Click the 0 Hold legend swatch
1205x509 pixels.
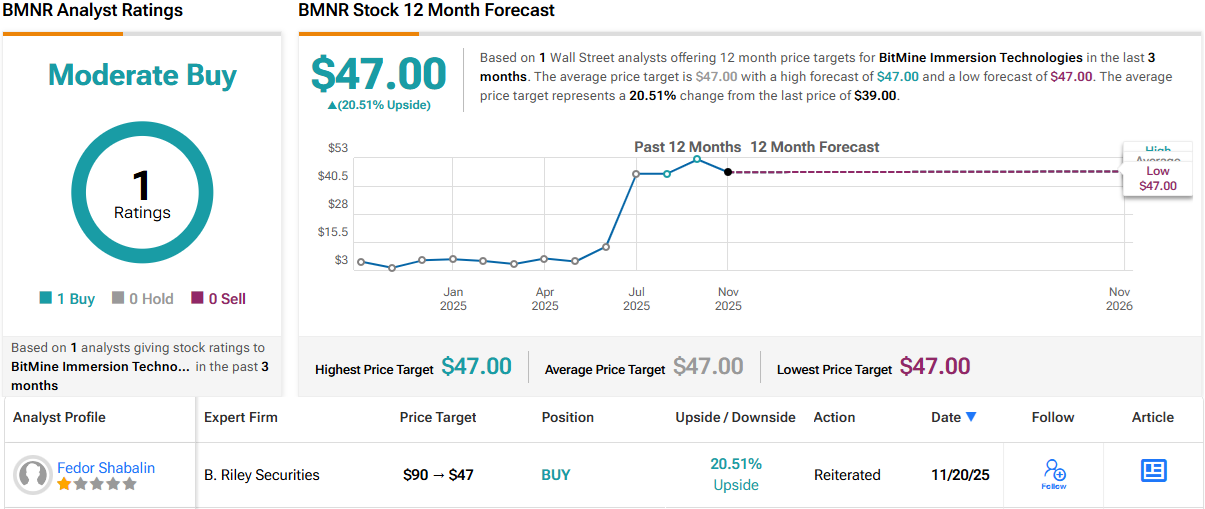118,298
